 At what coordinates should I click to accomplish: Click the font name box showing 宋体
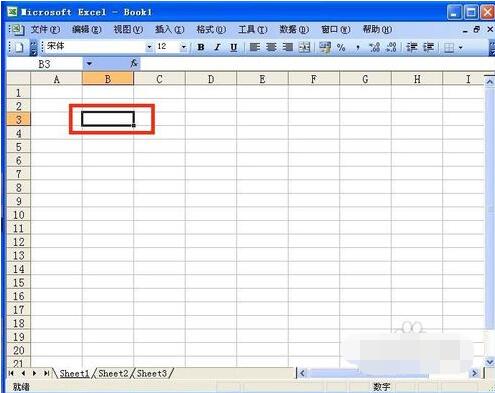(x=95, y=47)
